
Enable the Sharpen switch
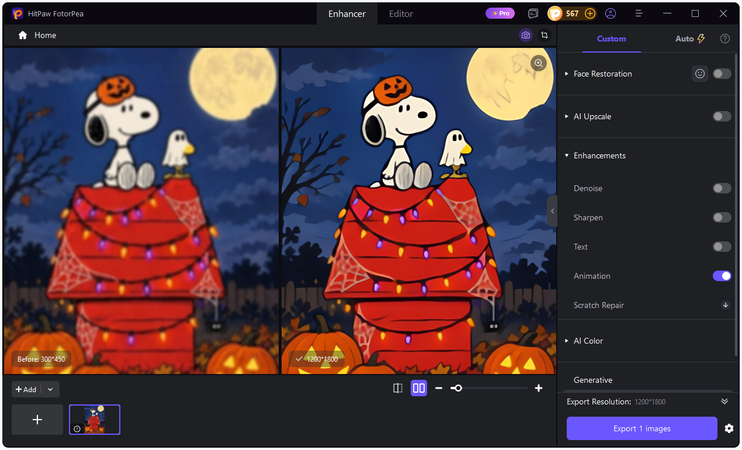click(722, 218)
